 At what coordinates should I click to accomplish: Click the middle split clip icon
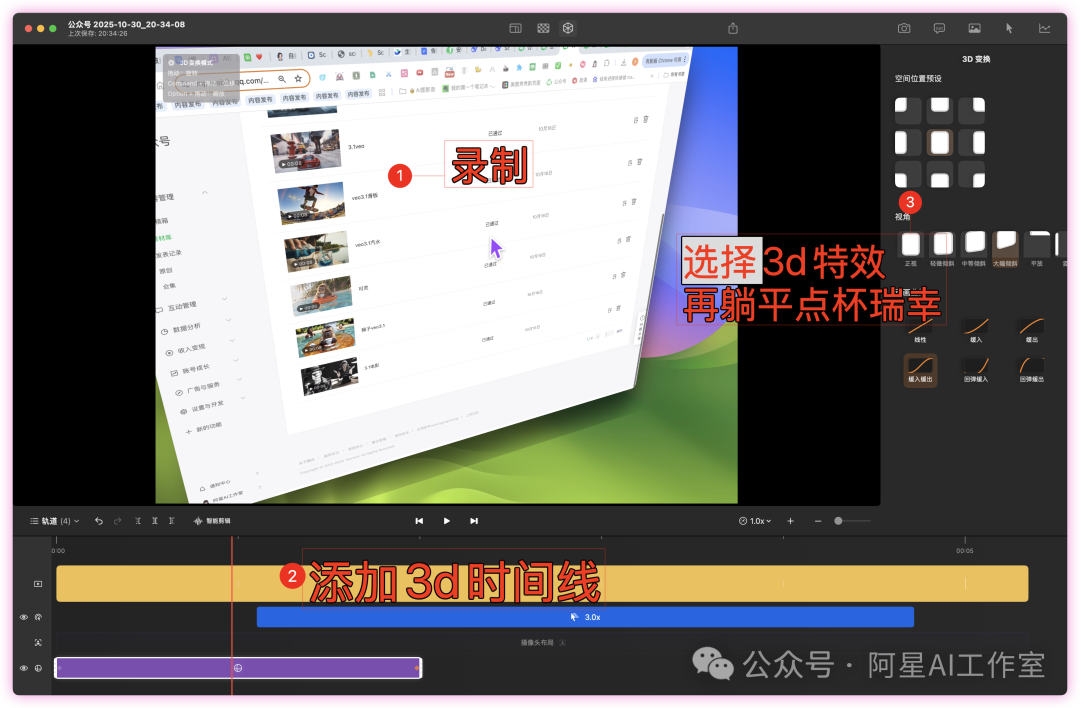pyautogui.click(x=154, y=521)
